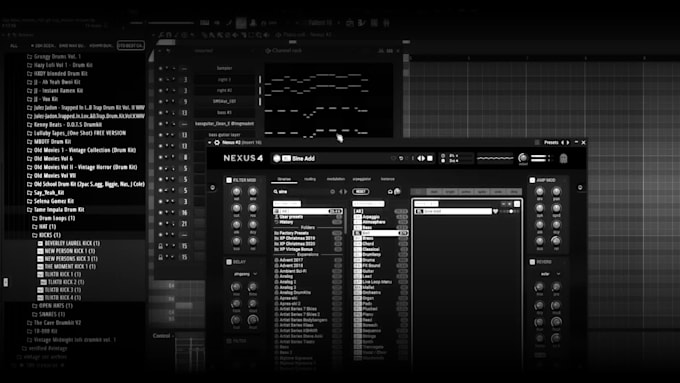Select the Factory Presets folder
Screen dimensions: 680x383
[309, 233]
